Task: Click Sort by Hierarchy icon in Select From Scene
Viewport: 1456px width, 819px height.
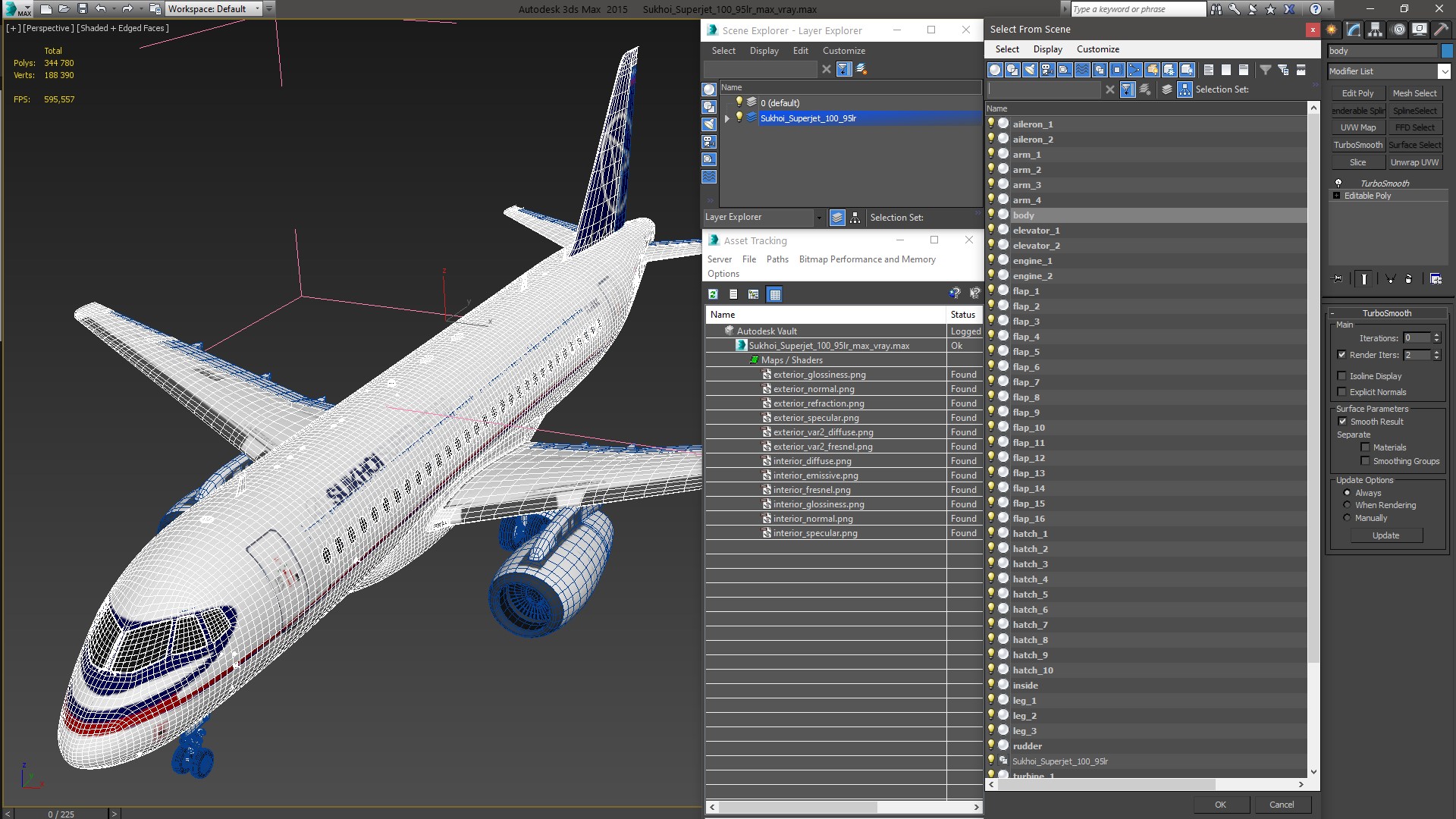Action: click(1185, 89)
